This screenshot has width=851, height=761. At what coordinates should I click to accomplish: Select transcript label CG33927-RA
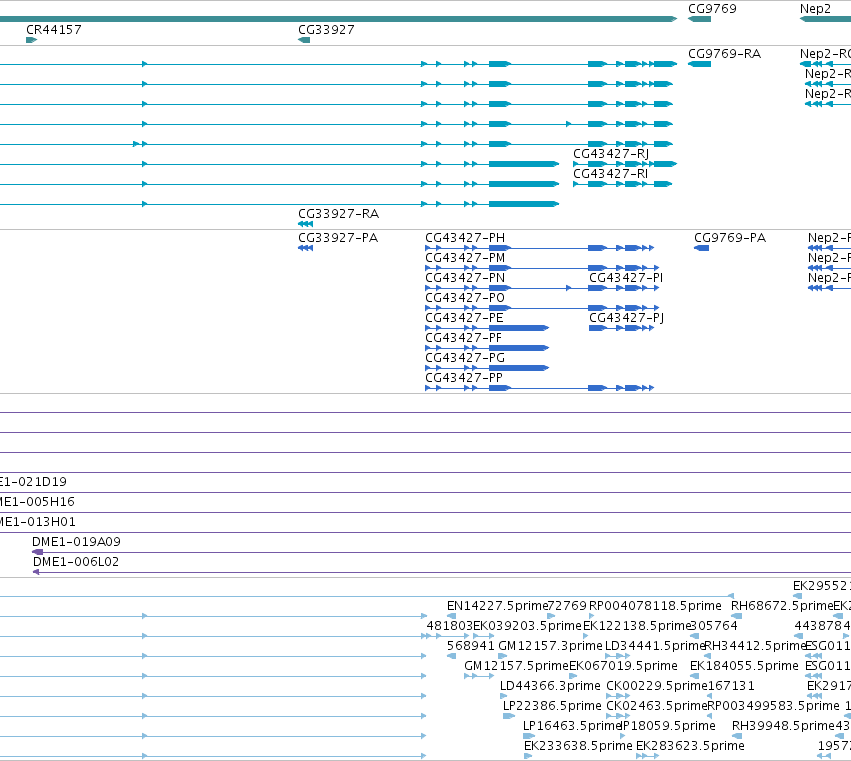(339, 214)
